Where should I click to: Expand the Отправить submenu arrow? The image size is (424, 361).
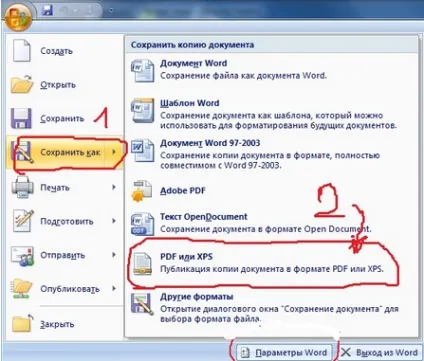click(114, 255)
